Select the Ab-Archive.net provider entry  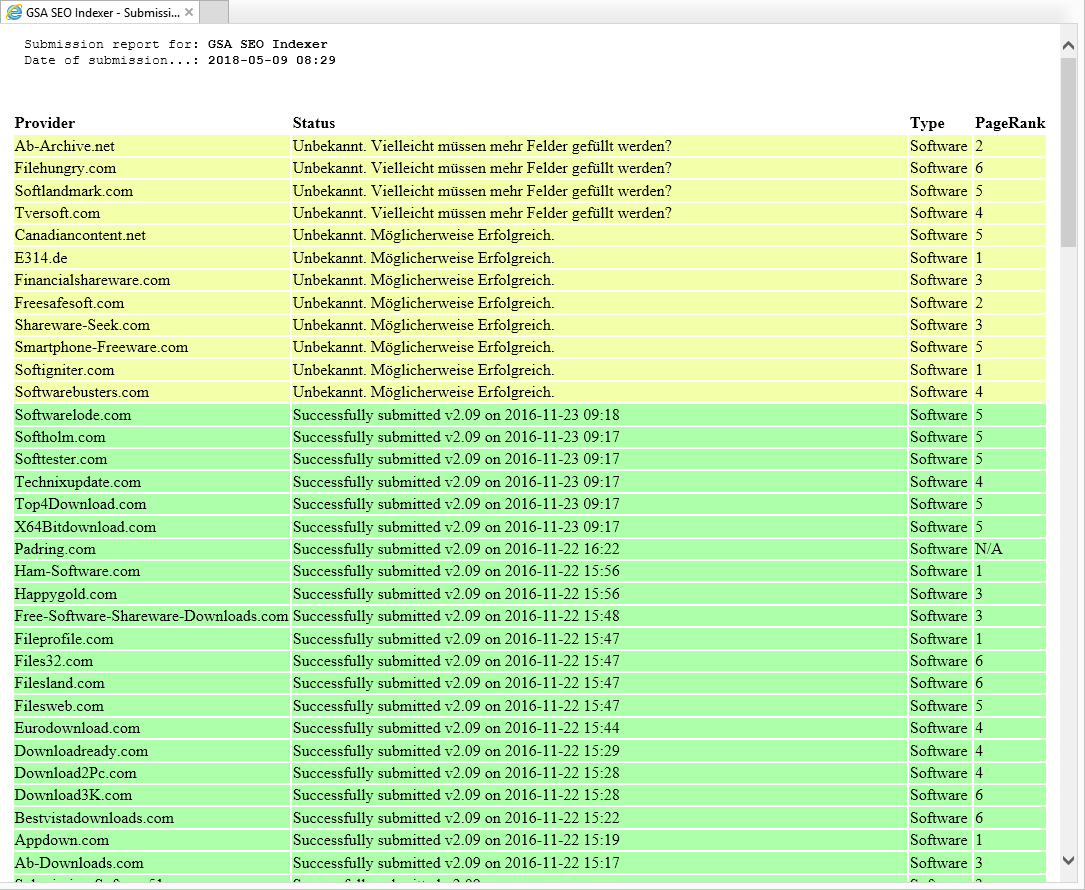point(64,146)
